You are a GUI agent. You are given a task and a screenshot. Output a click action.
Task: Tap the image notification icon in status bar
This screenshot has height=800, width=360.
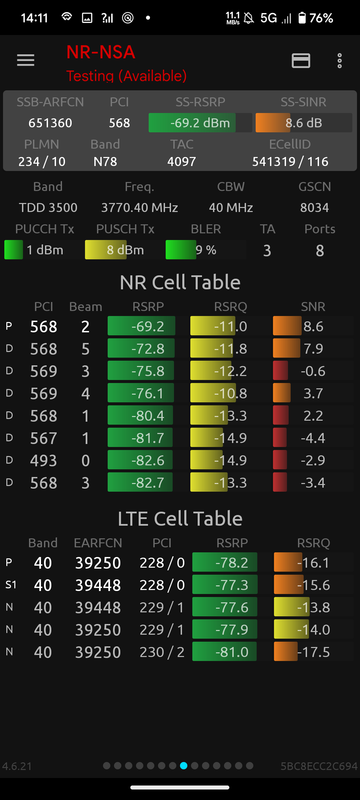click(87, 18)
